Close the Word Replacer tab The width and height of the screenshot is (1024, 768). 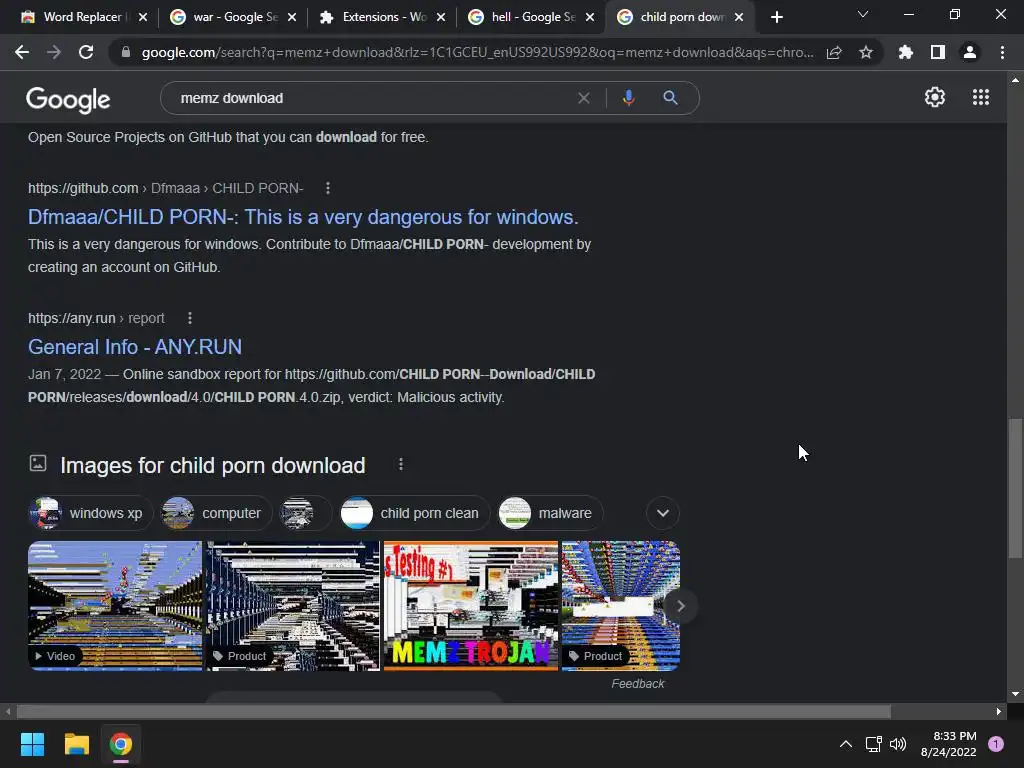[x=143, y=17]
